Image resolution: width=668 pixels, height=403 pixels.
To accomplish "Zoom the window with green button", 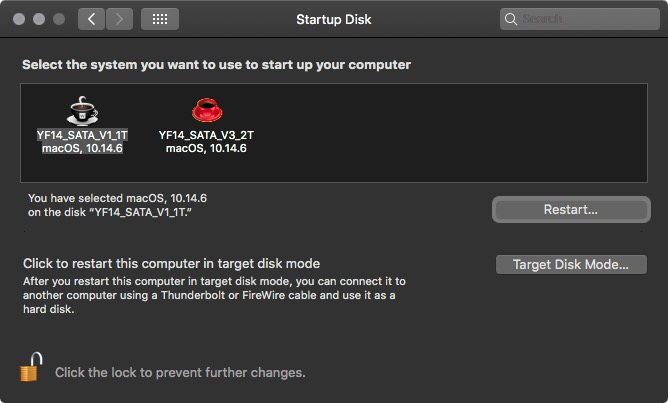I will (x=60, y=19).
